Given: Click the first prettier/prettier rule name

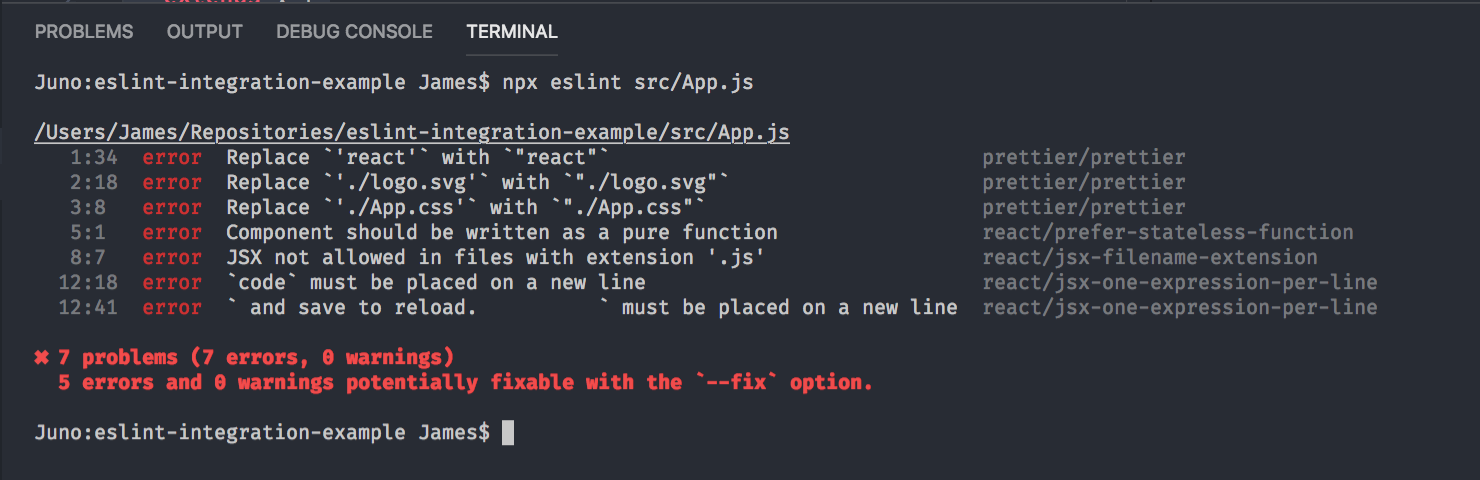Looking at the screenshot, I should (x=1084, y=158).
